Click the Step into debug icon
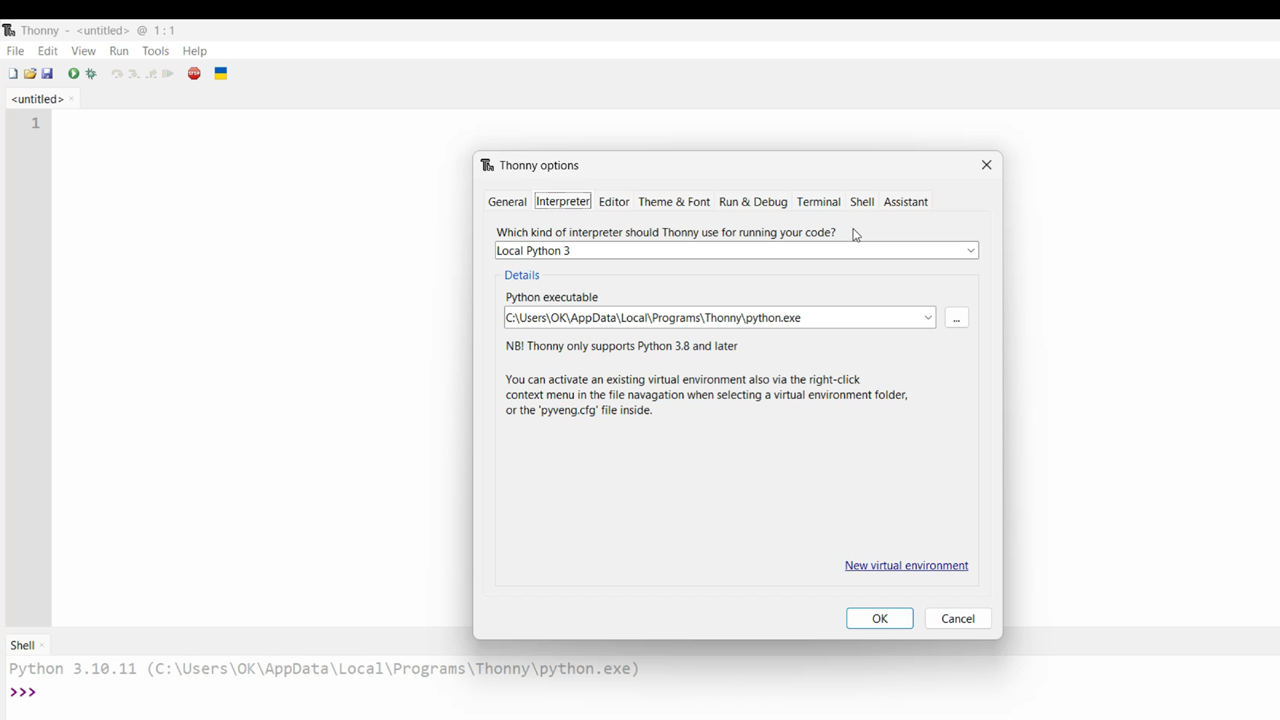 134,74
